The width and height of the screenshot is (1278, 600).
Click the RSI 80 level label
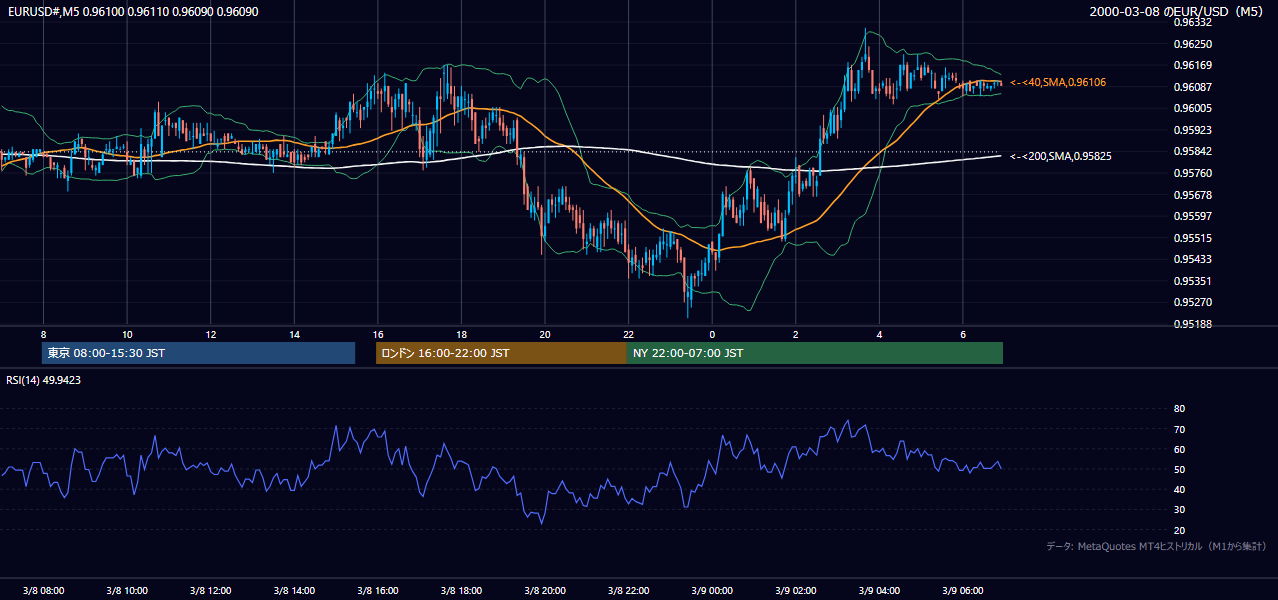(x=1179, y=409)
